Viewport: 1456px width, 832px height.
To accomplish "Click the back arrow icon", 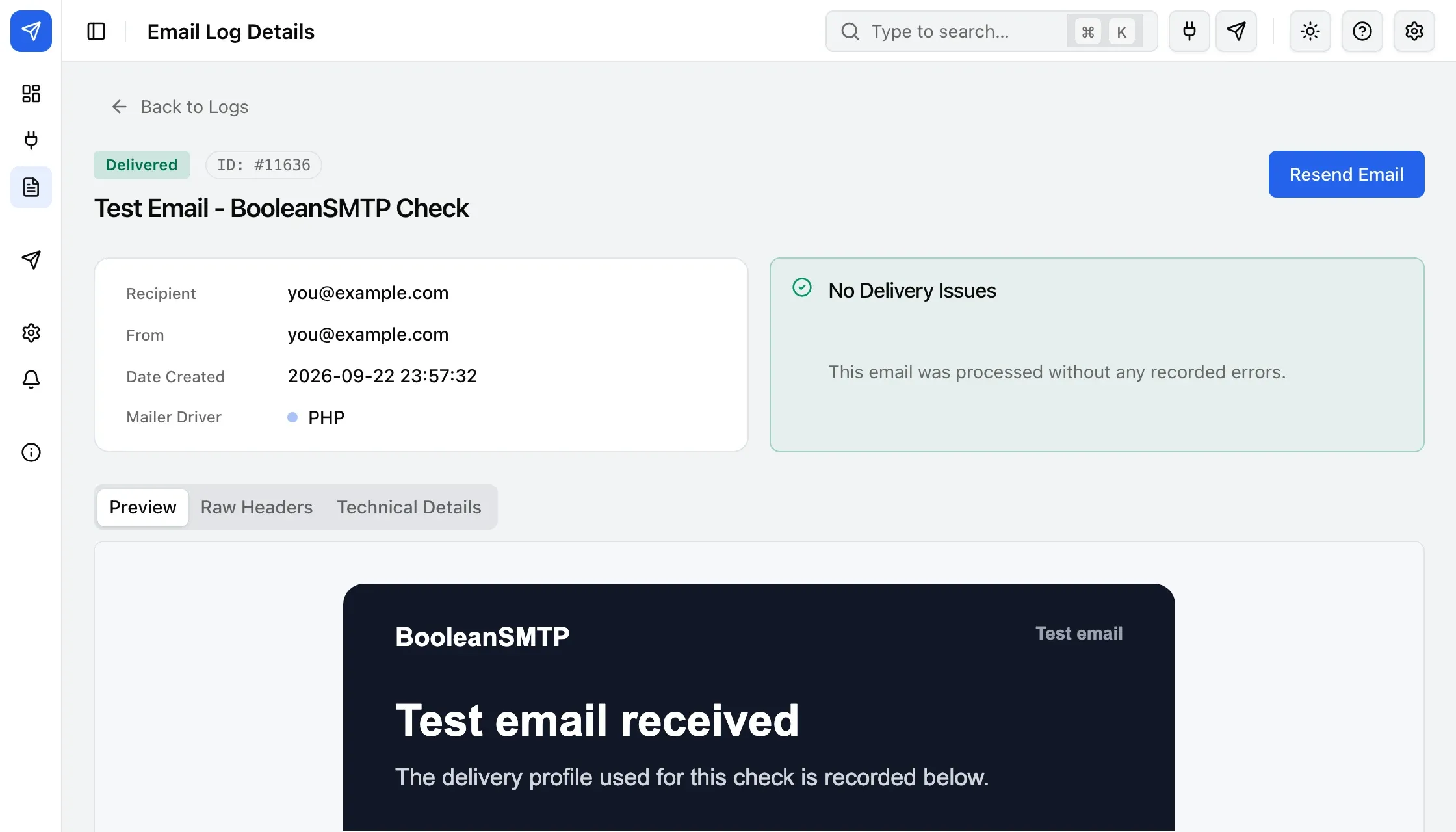I will pyautogui.click(x=119, y=107).
